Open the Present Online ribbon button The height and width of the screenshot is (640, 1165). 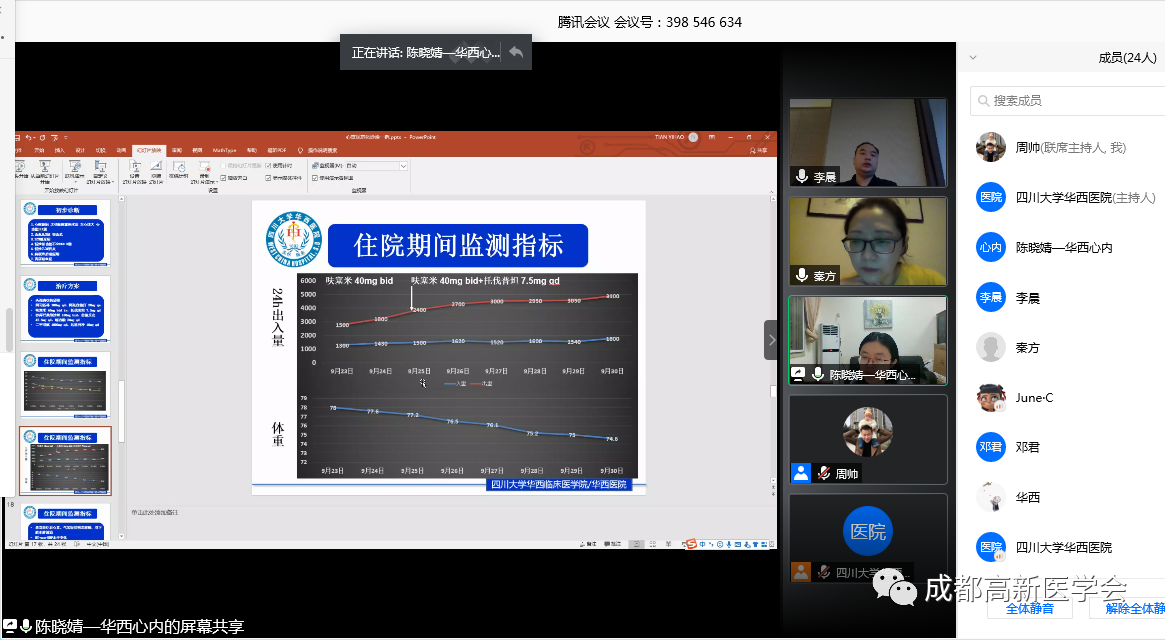pos(75,171)
